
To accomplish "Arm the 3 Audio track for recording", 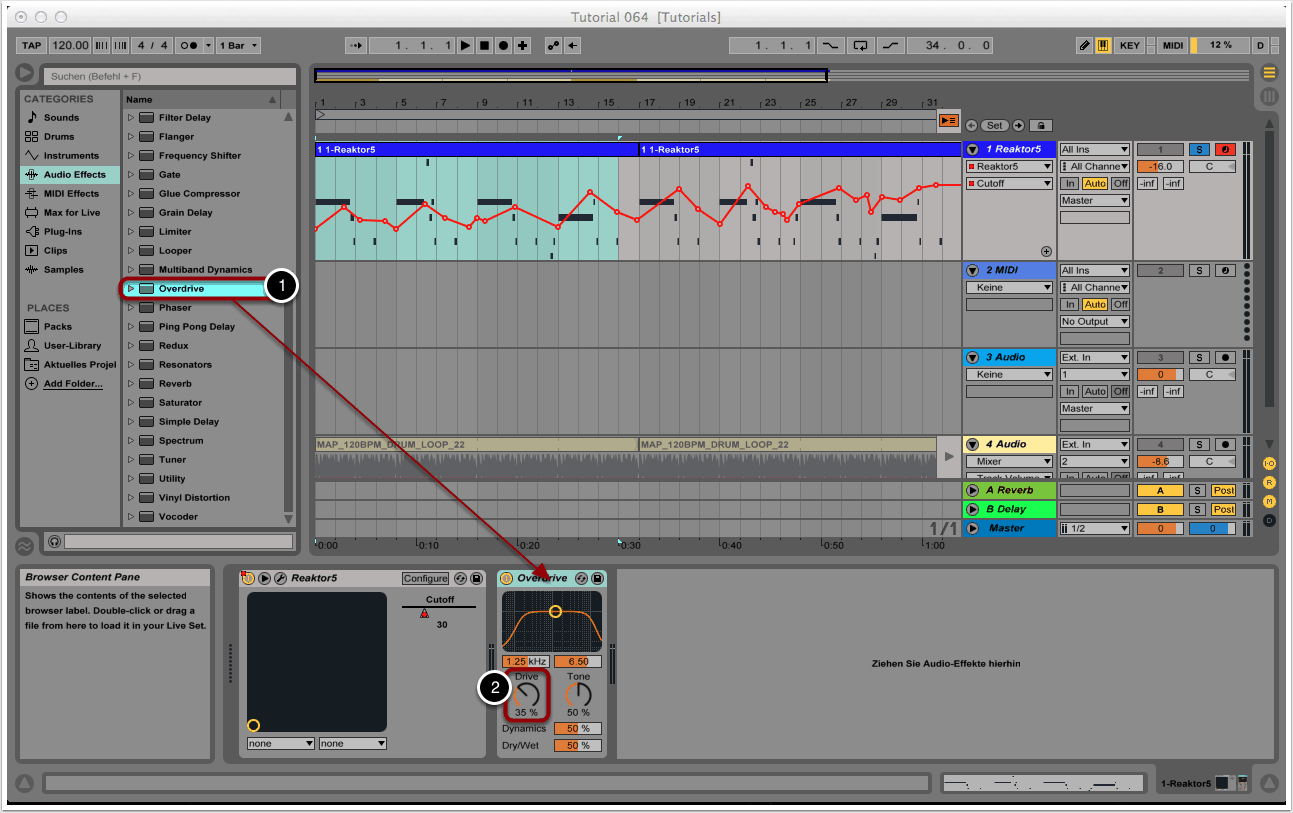I will coord(1224,357).
